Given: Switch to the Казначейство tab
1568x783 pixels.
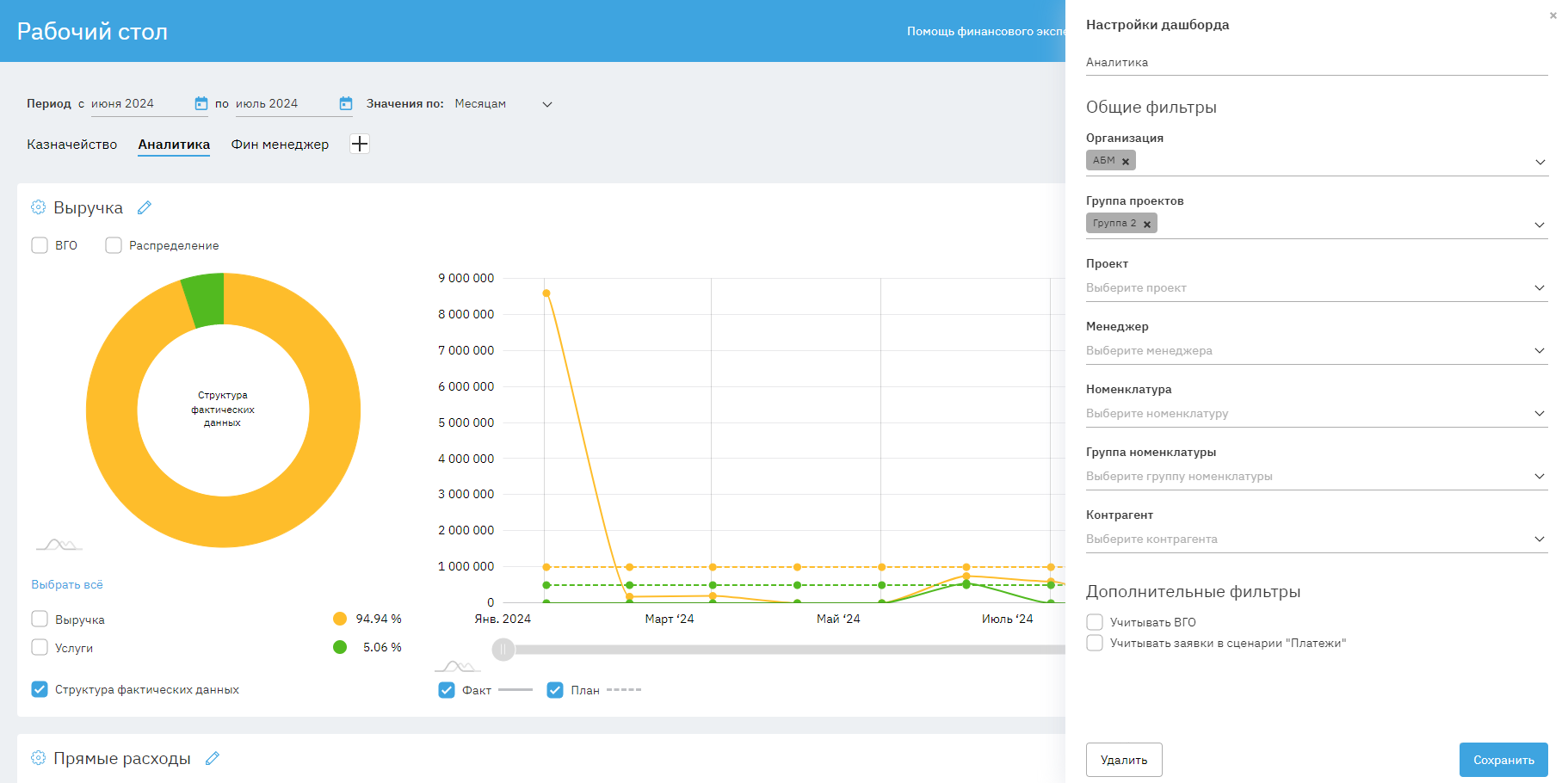Looking at the screenshot, I should (x=71, y=145).
